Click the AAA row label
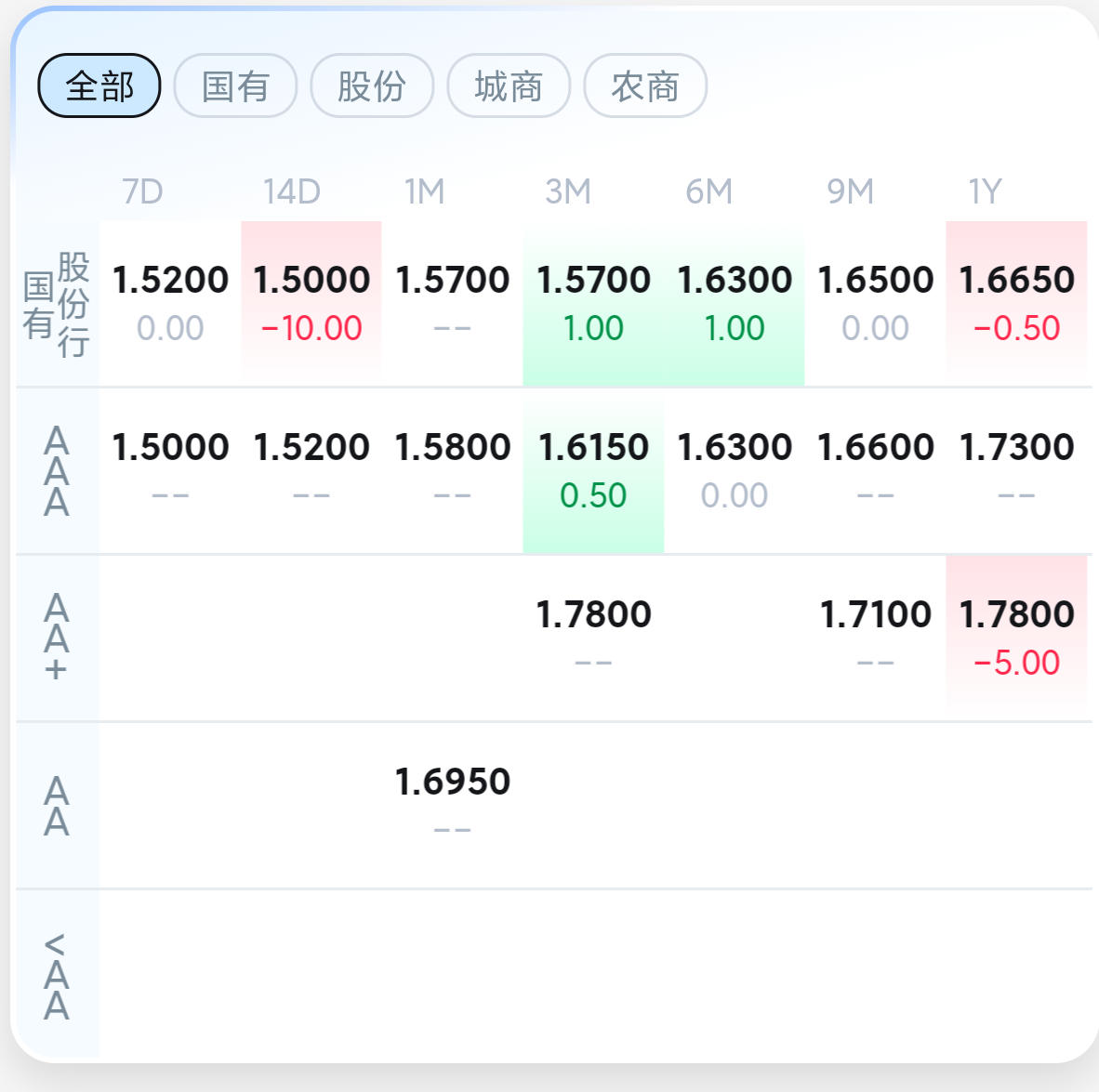 pyautogui.click(x=57, y=470)
